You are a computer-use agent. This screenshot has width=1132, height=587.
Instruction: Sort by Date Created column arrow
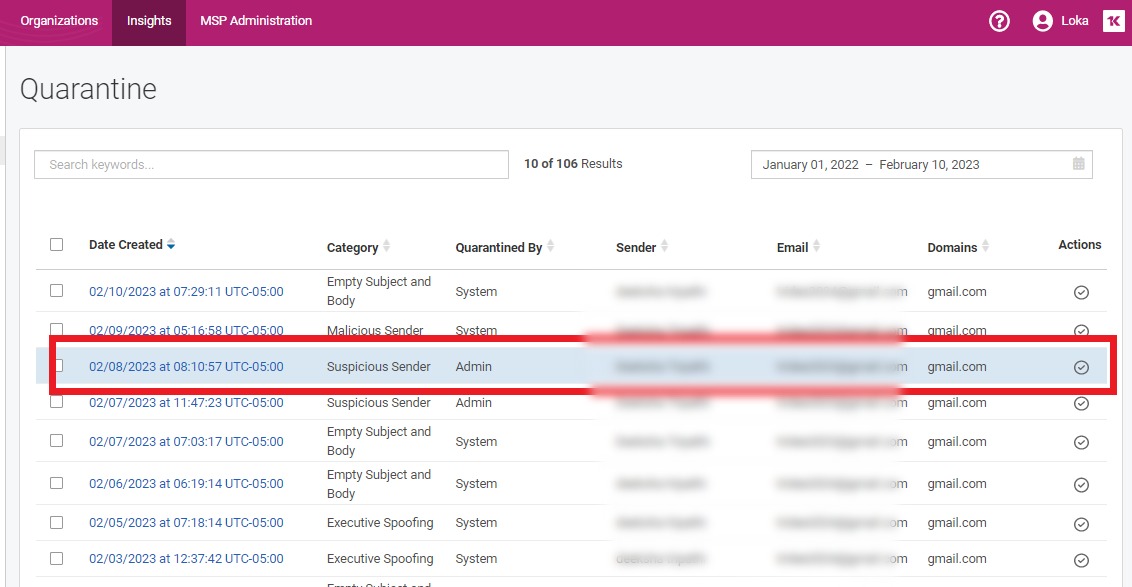click(171, 245)
